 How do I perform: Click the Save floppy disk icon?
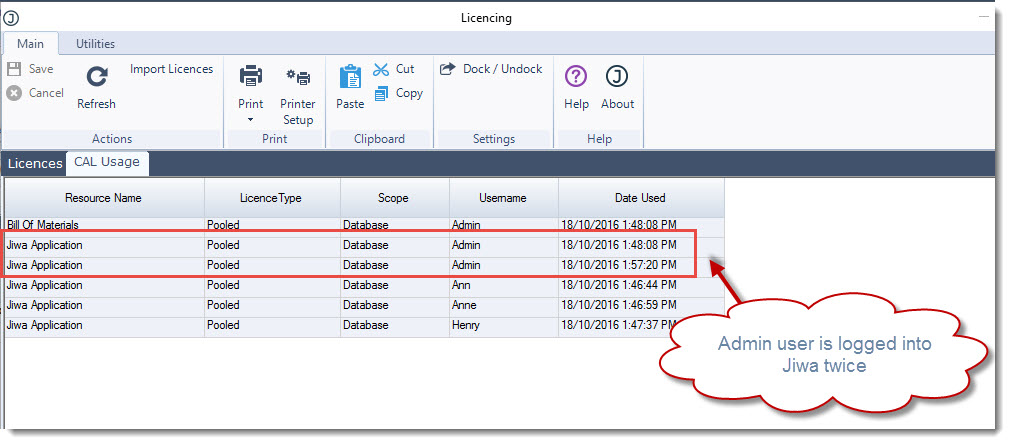pos(14,69)
